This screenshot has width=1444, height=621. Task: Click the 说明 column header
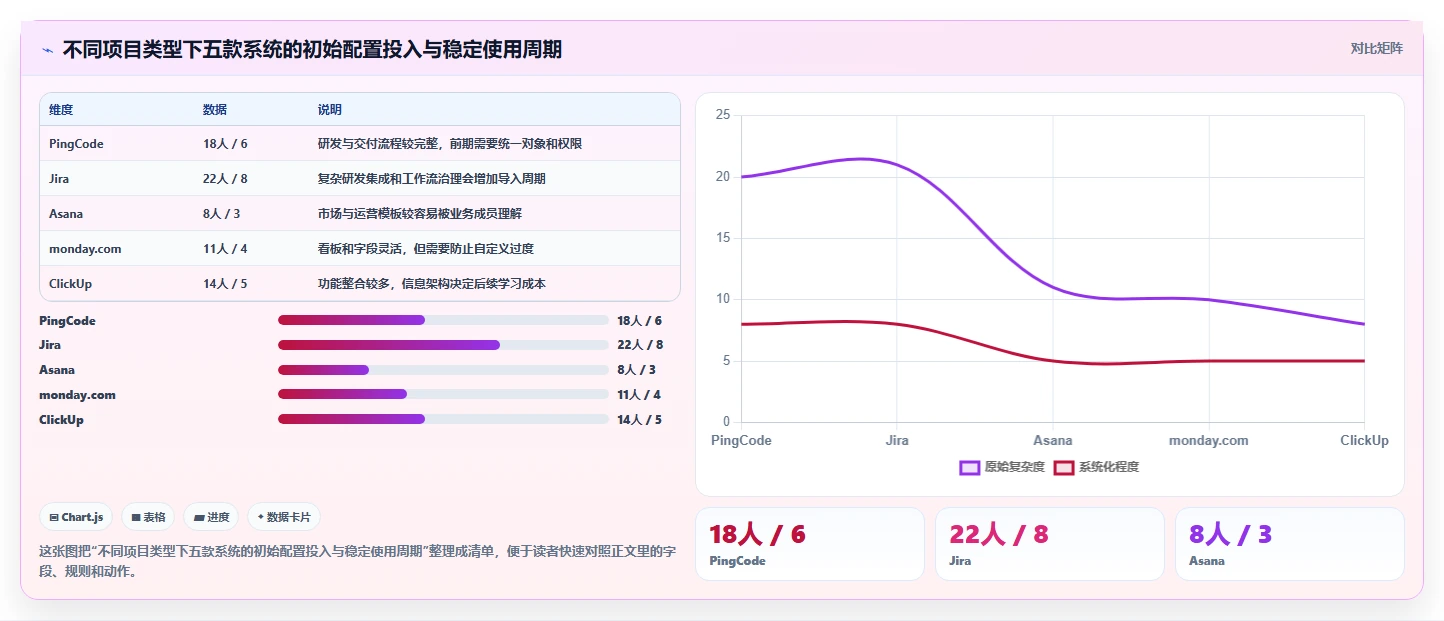pyautogui.click(x=330, y=110)
